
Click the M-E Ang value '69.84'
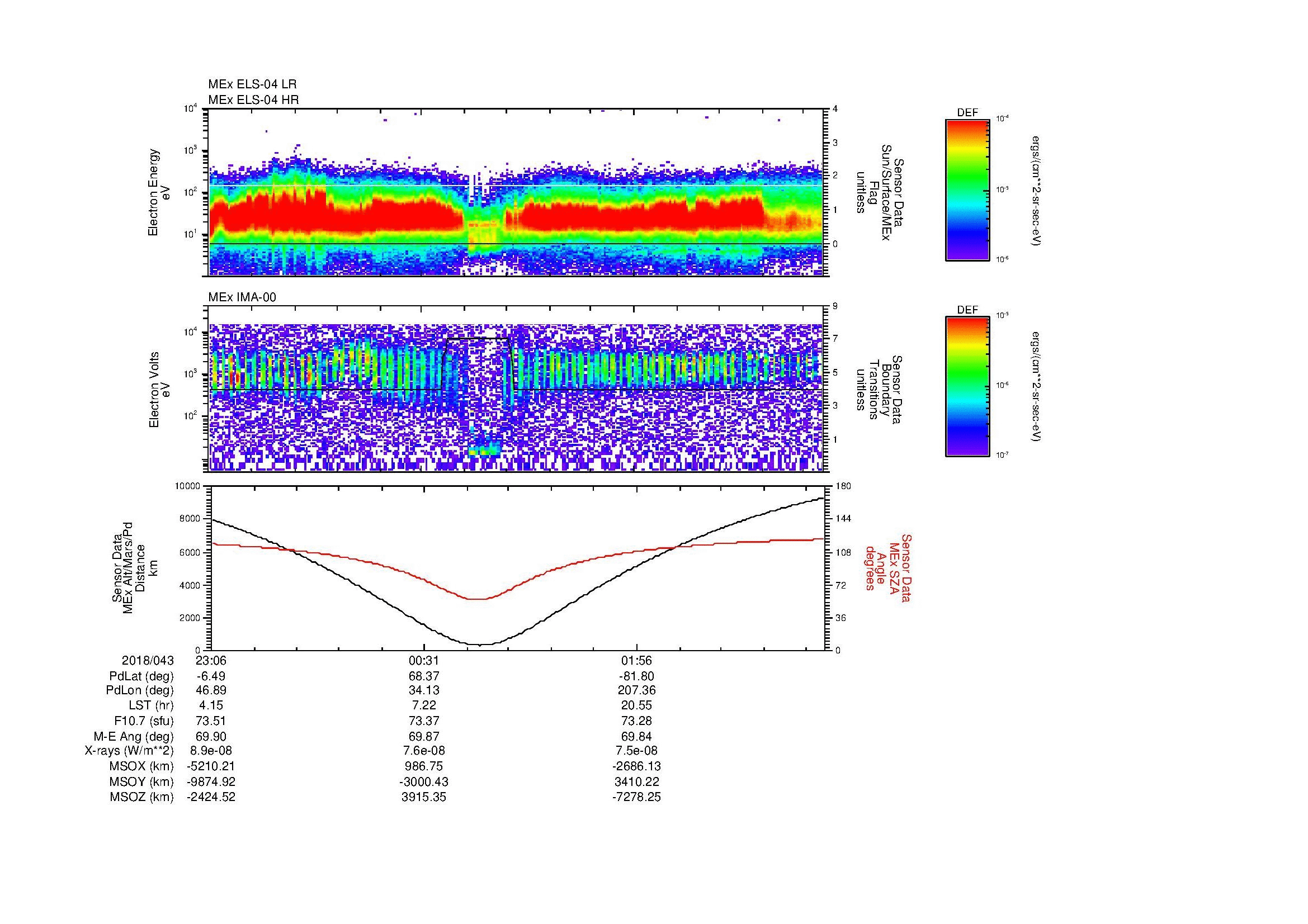(637, 737)
